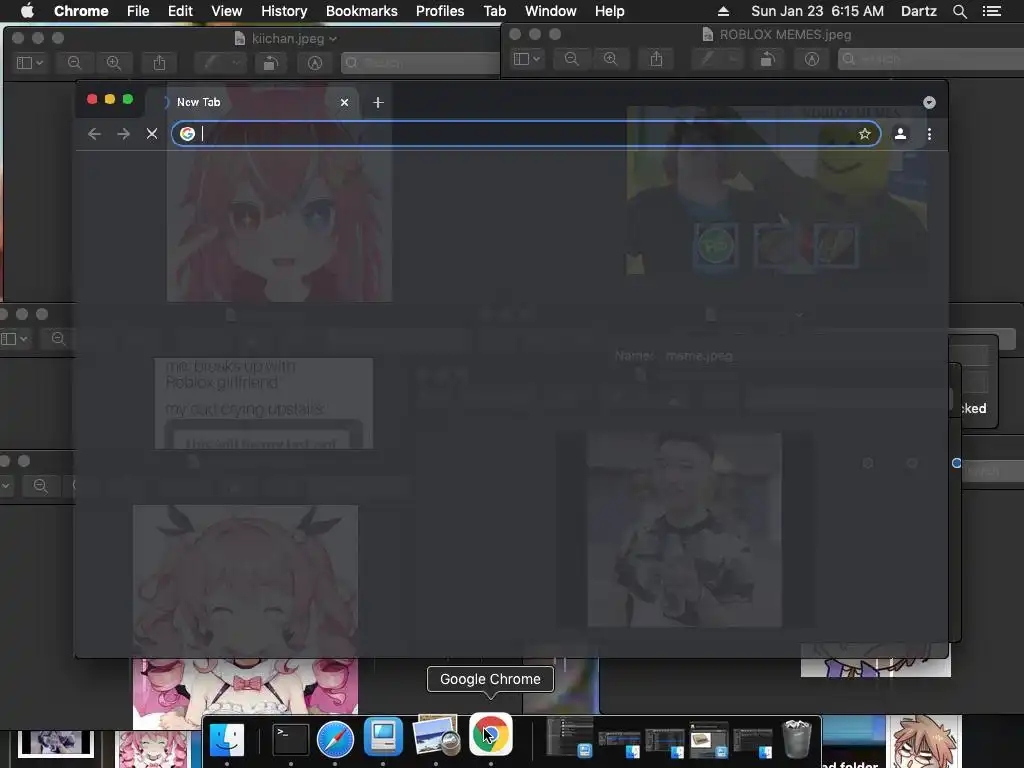The image size is (1024, 768).
Task: Close the New Tab tab
Action: tap(344, 103)
